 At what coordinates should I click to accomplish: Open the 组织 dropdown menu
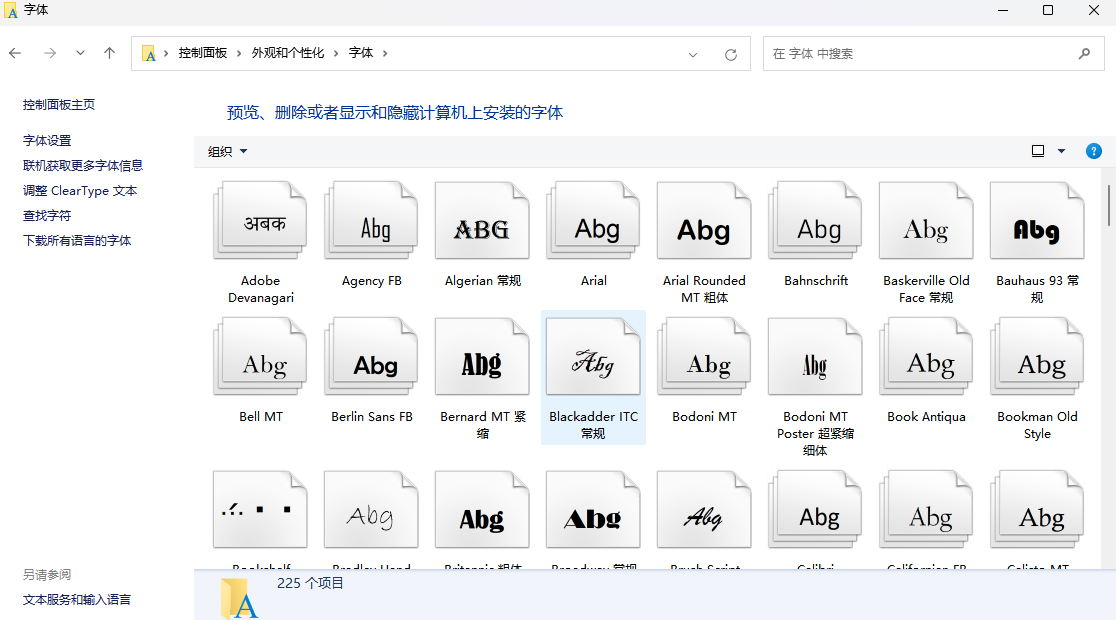(227, 151)
